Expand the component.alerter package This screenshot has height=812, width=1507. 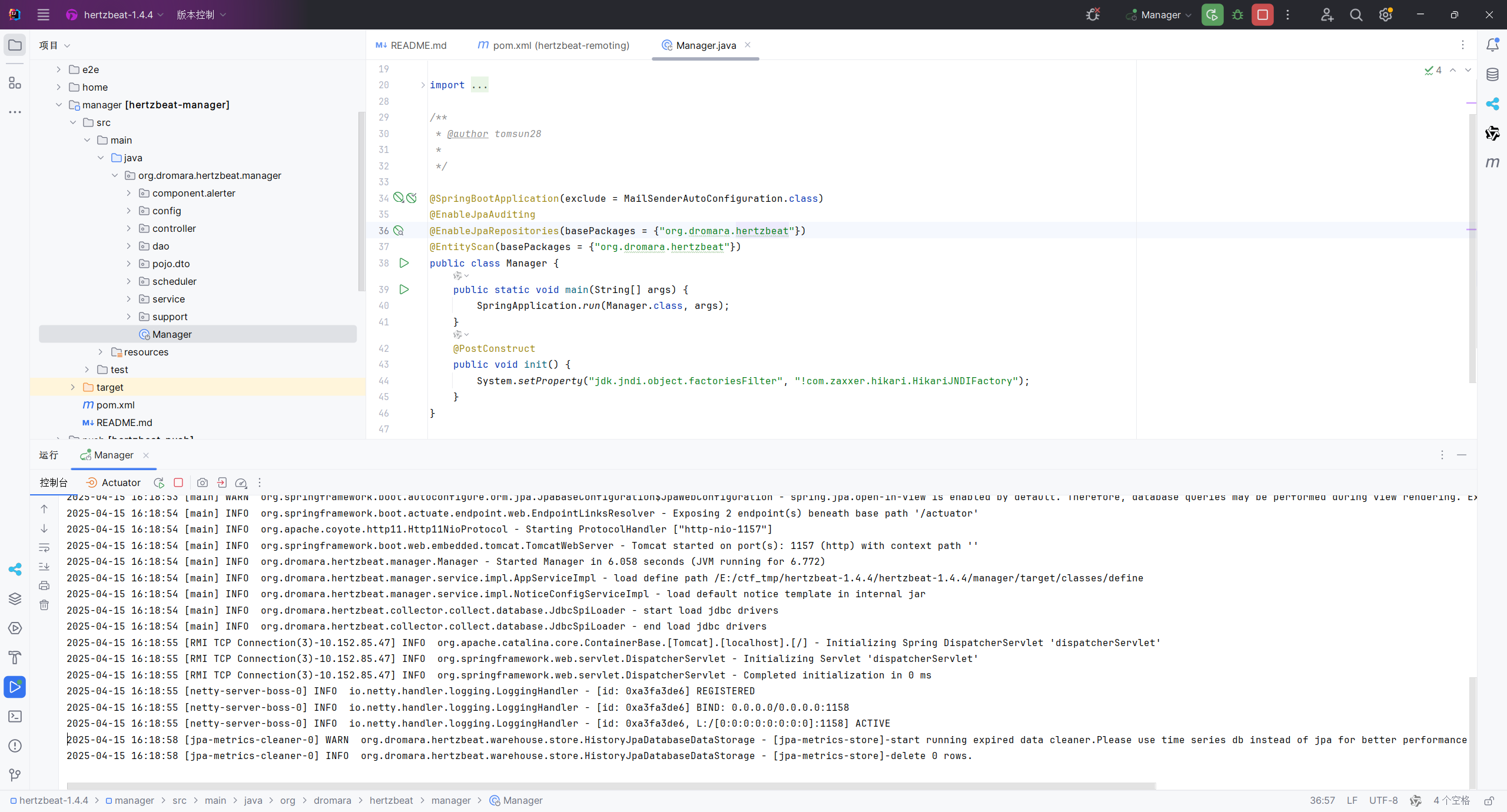[129, 193]
